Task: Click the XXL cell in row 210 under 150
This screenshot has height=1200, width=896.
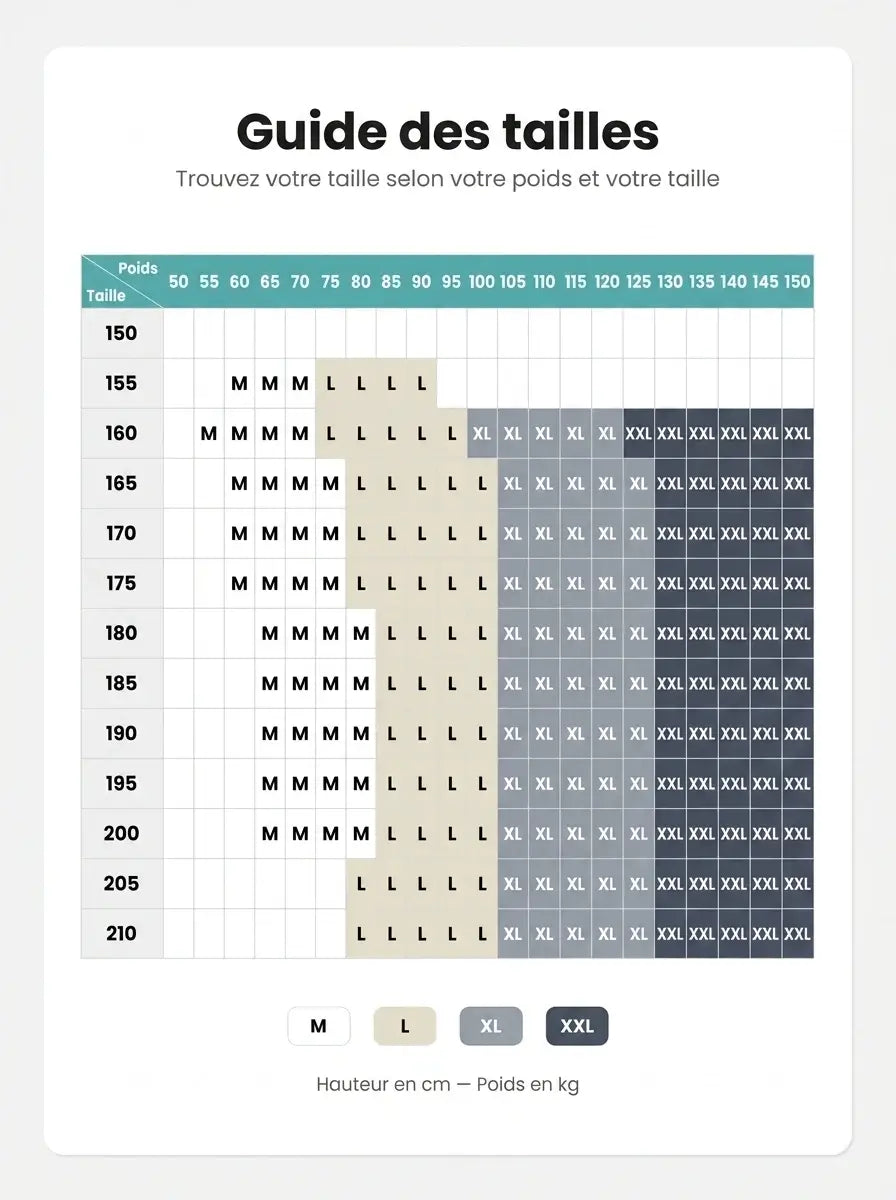Action: pyautogui.click(x=797, y=933)
